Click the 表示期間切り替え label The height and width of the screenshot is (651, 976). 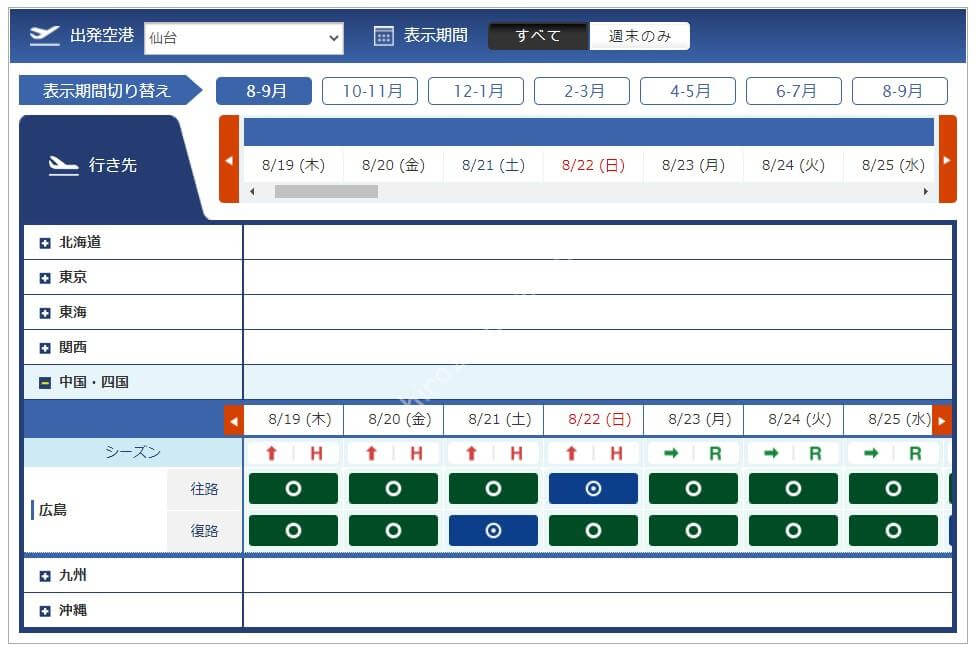click(x=106, y=91)
